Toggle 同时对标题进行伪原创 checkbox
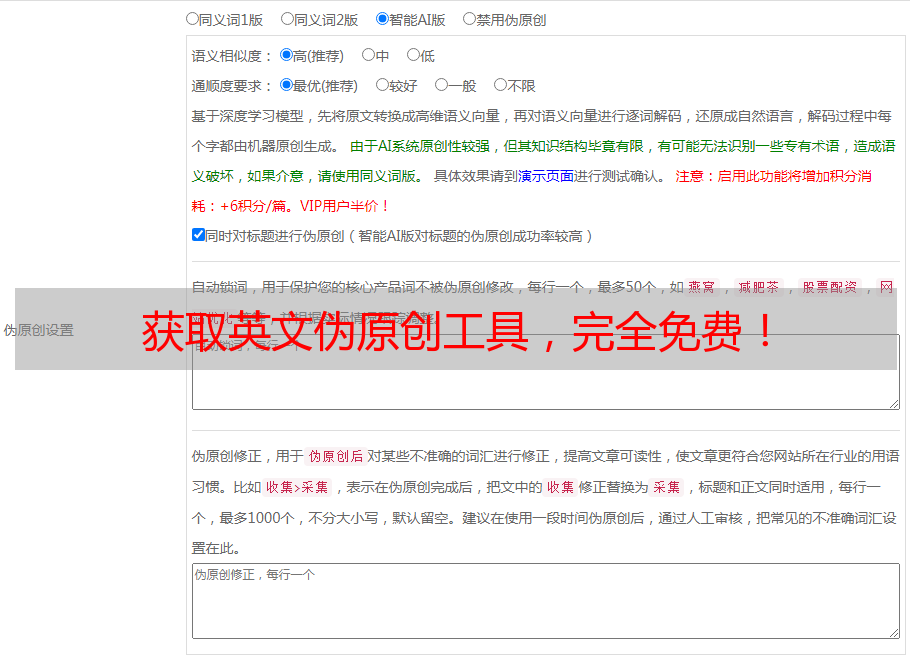The height and width of the screenshot is (658, 911). pyautogui.click(x=198, y=235)
